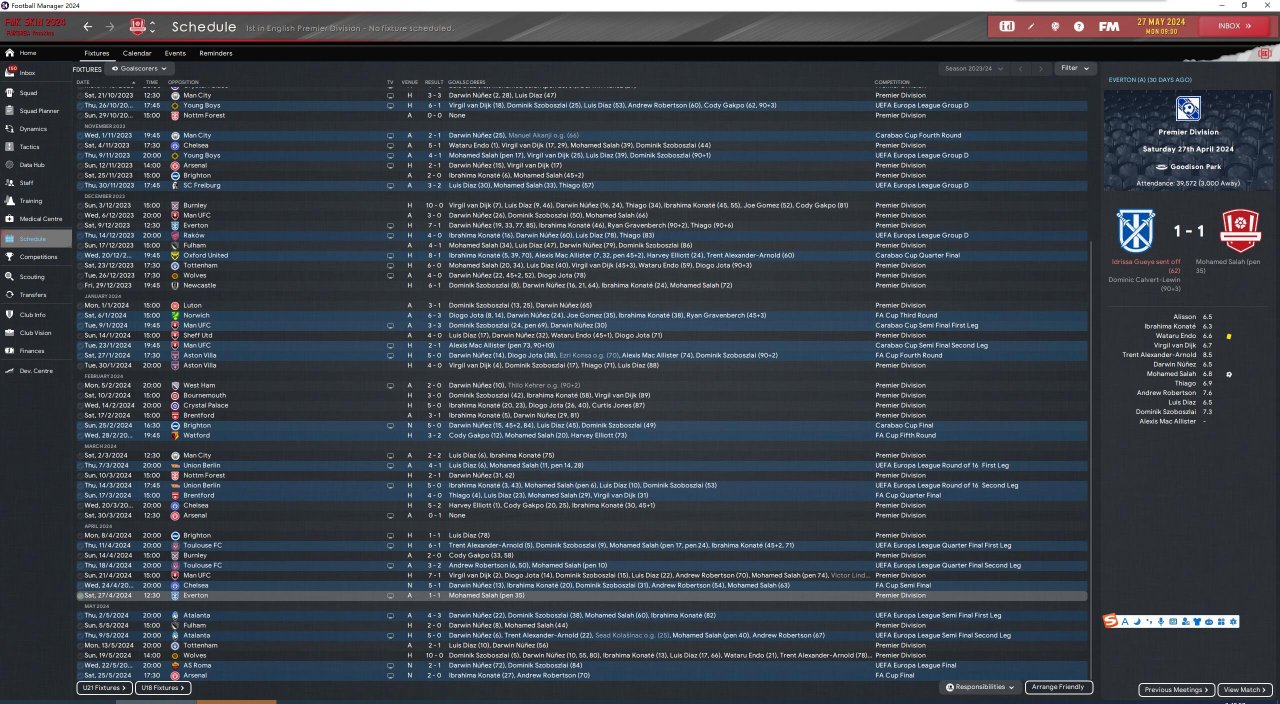Open the Medical Centre
The width and height of the screenshot is (1280, 704).
(36, 219)
